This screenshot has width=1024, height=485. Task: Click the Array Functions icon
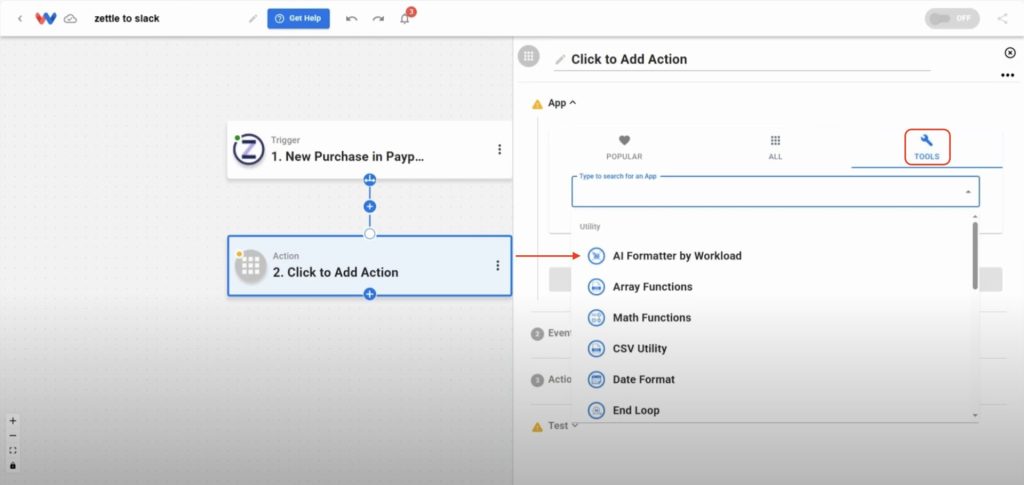point(596,287)
